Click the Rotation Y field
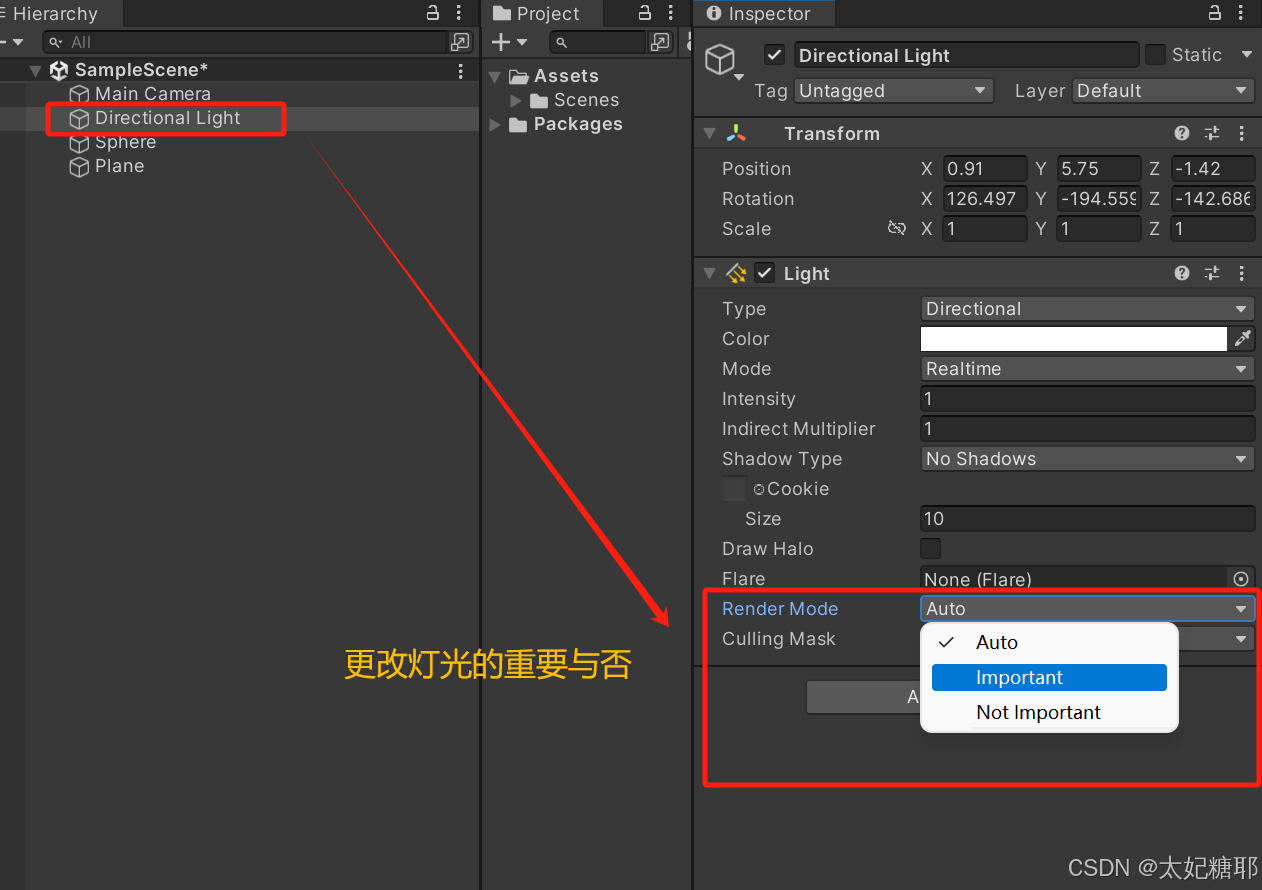The image size is (1262, 890). [x=1099, y=199]
